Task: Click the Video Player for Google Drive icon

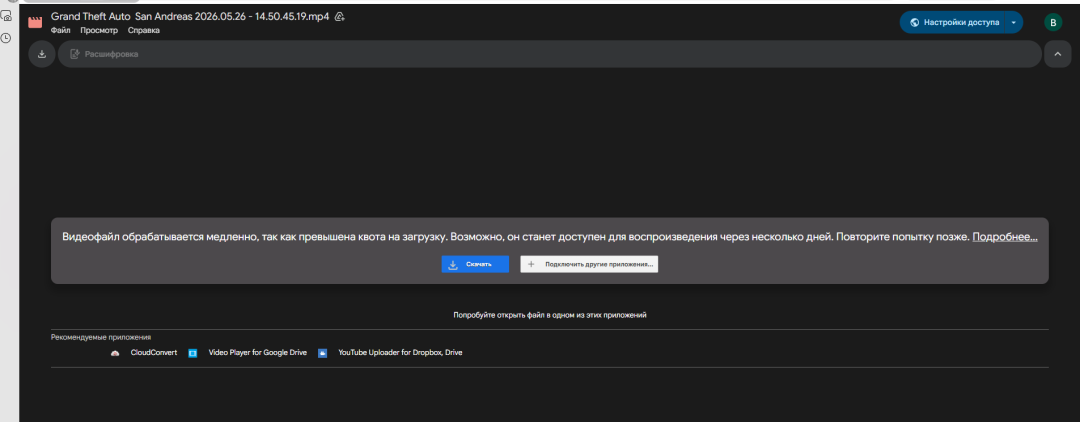Action: 193,352
